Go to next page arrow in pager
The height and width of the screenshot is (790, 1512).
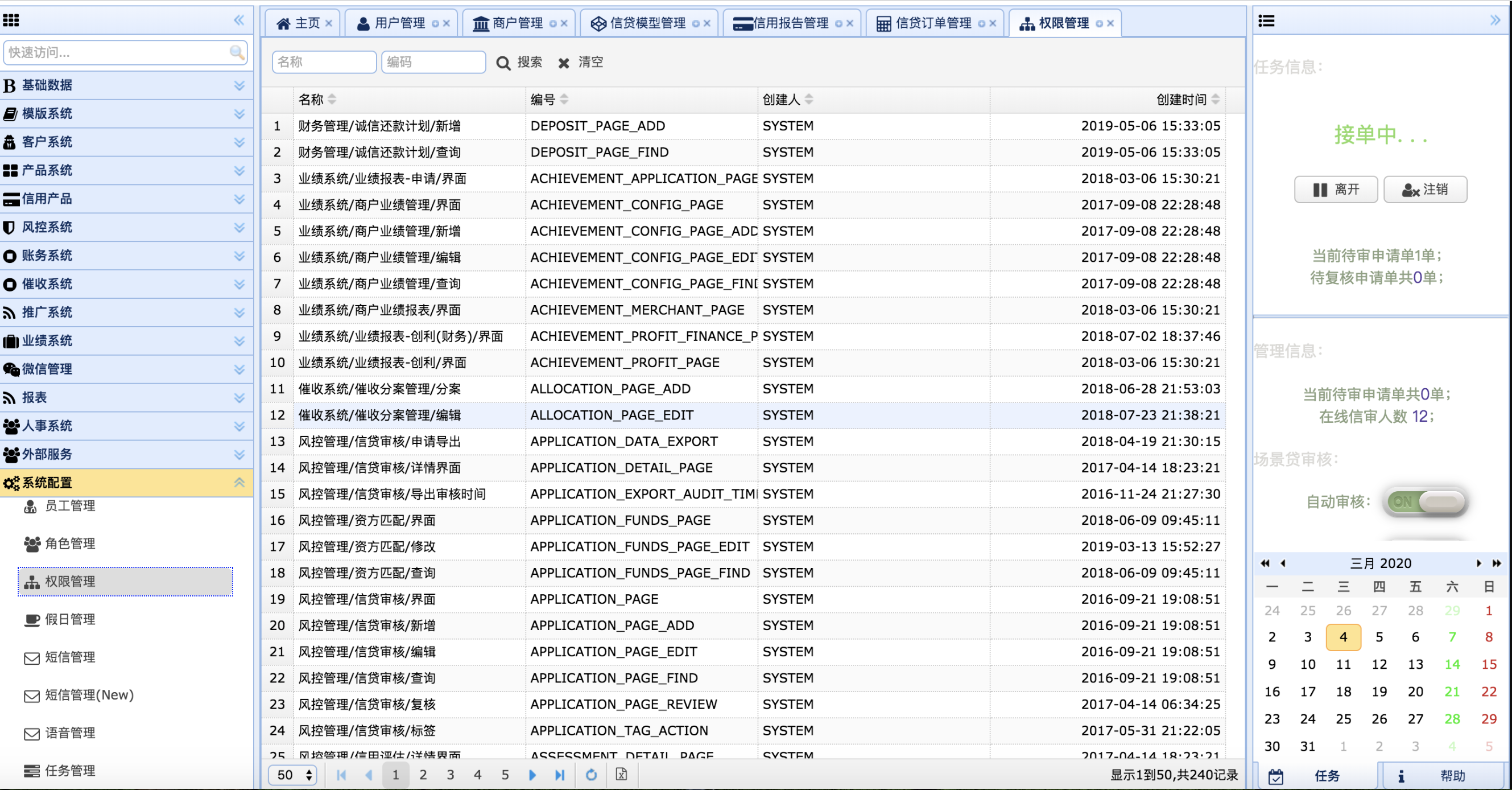point(532,775)
